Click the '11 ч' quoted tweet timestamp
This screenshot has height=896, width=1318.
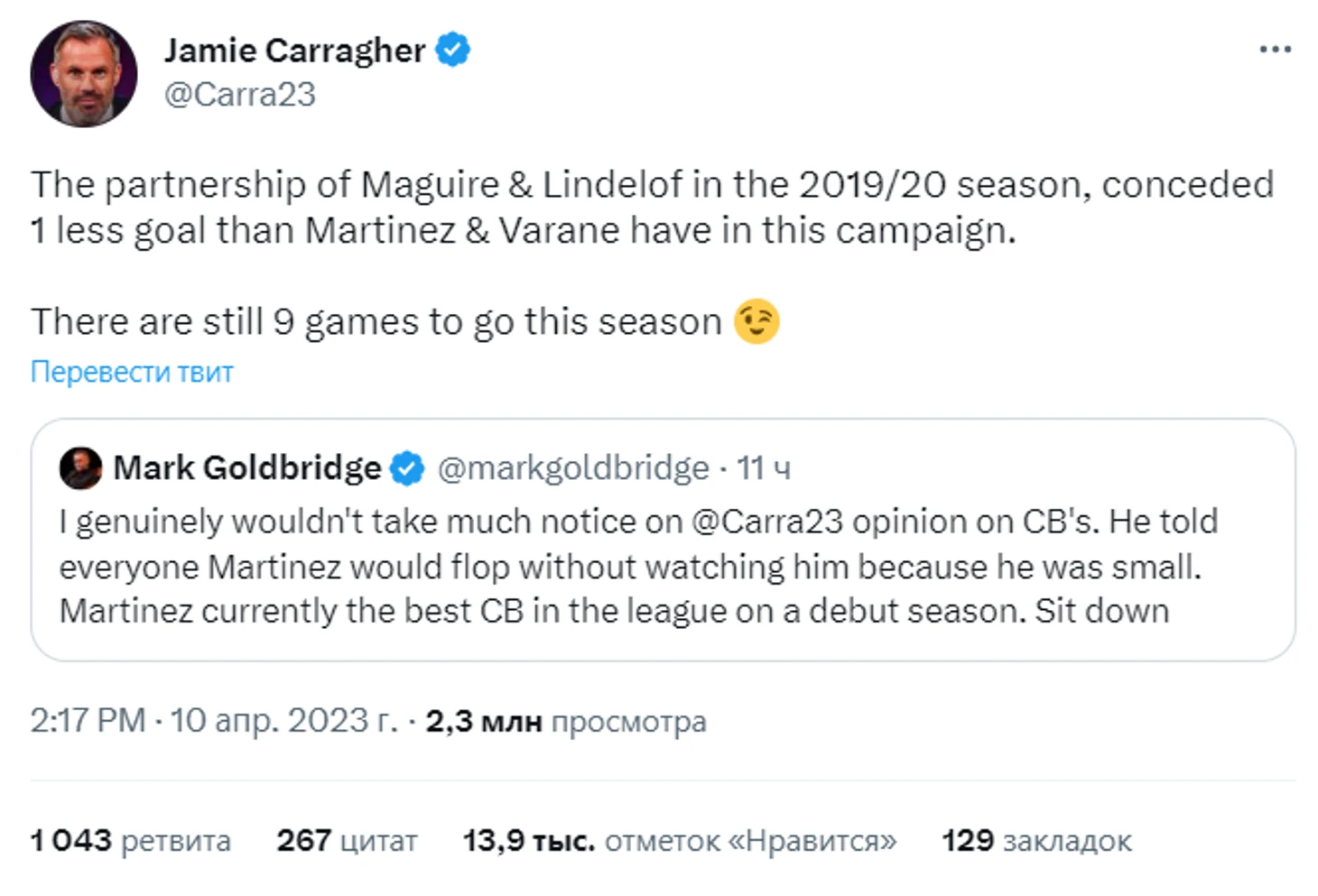click(x=764, y=468)
